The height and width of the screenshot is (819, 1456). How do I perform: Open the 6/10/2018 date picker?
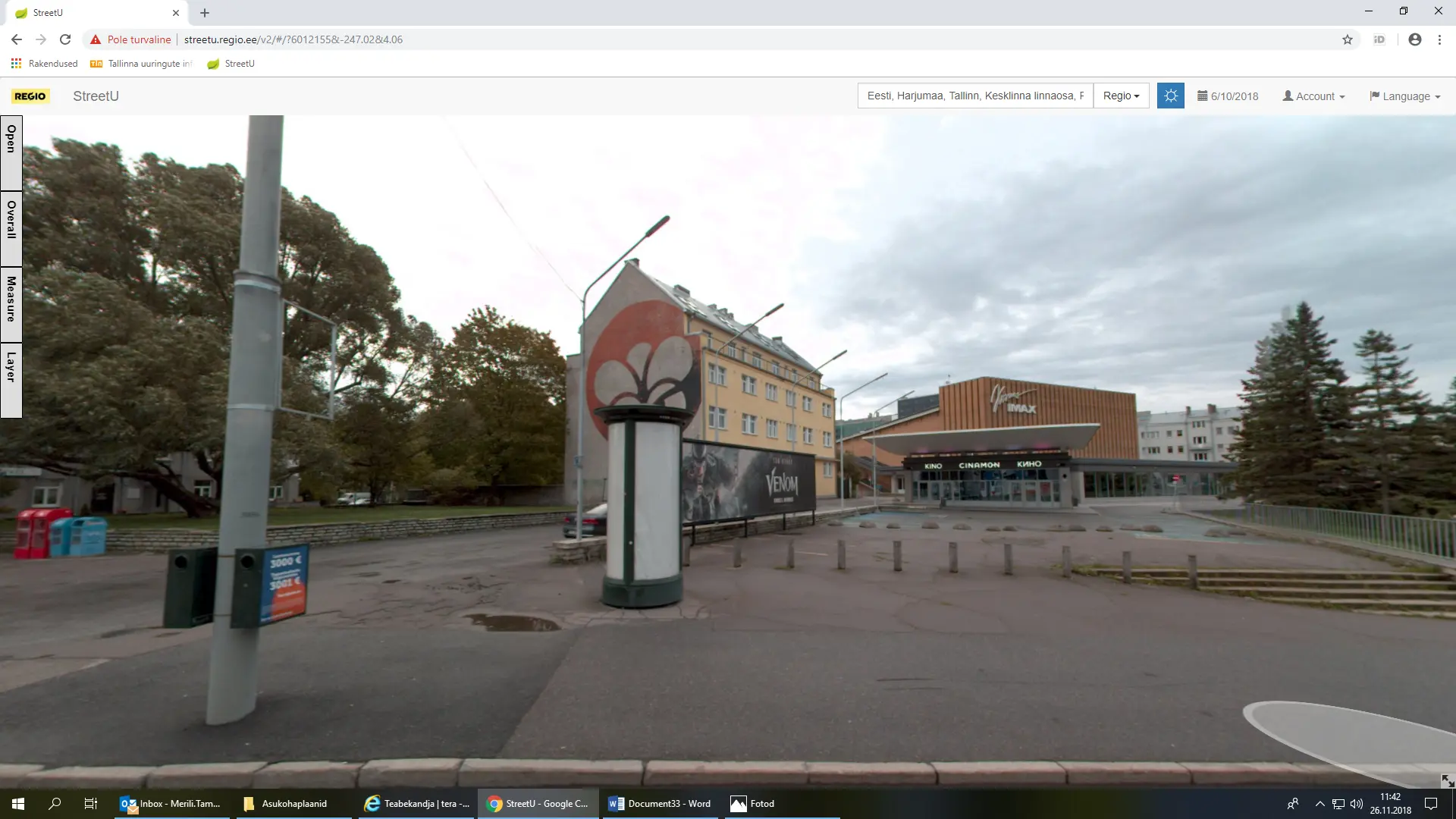pyautogui.click(x=1228, y=96)
